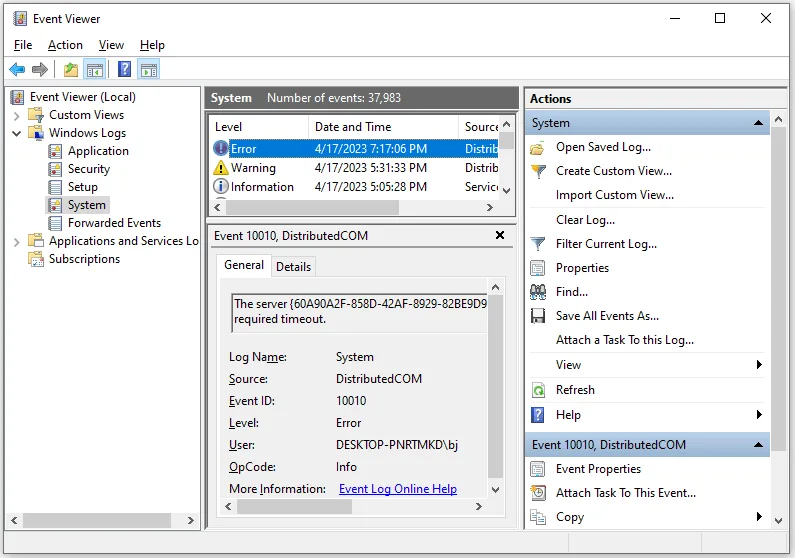Collapse the Event 10010 actions section

(758, 444)
